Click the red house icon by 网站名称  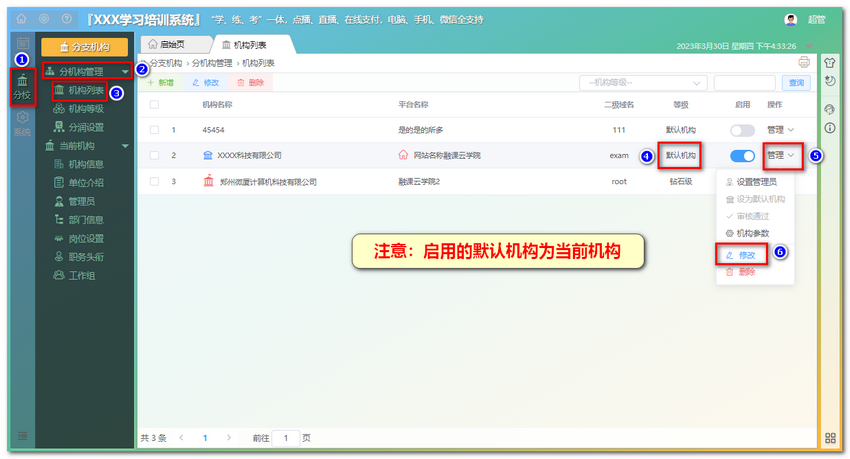[403, 155]
